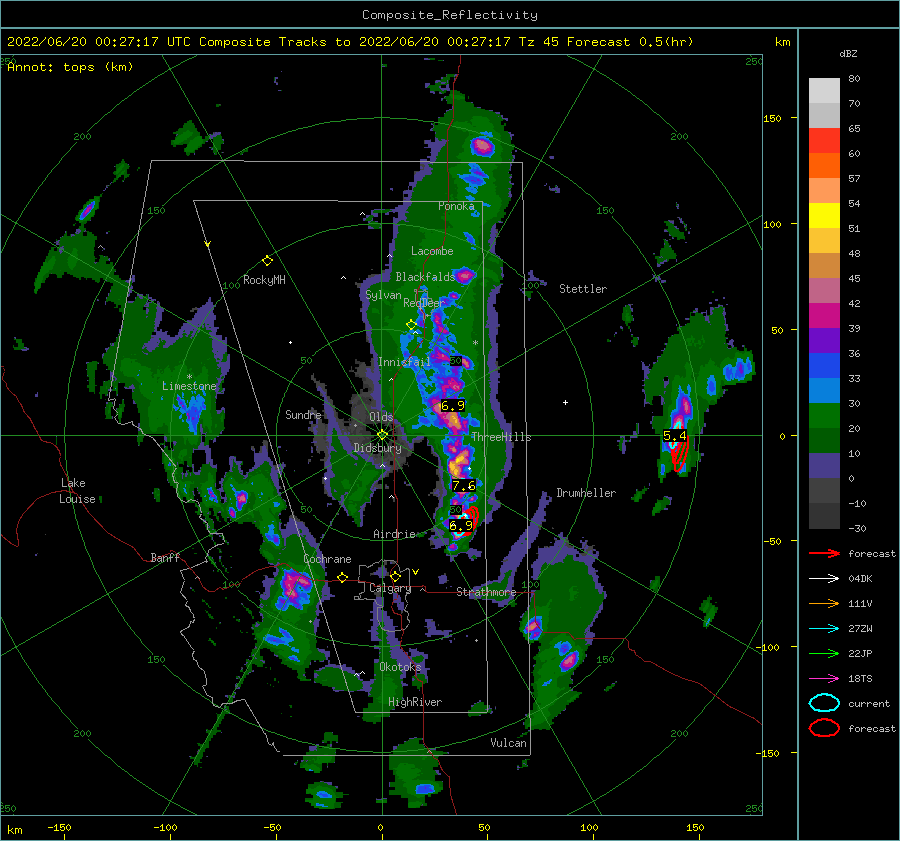Image resolution: width=900 pixels, height=841 pixels.
Task: Select the cyan 'current' ellipse legend icon
Action: tap(824, 703)
